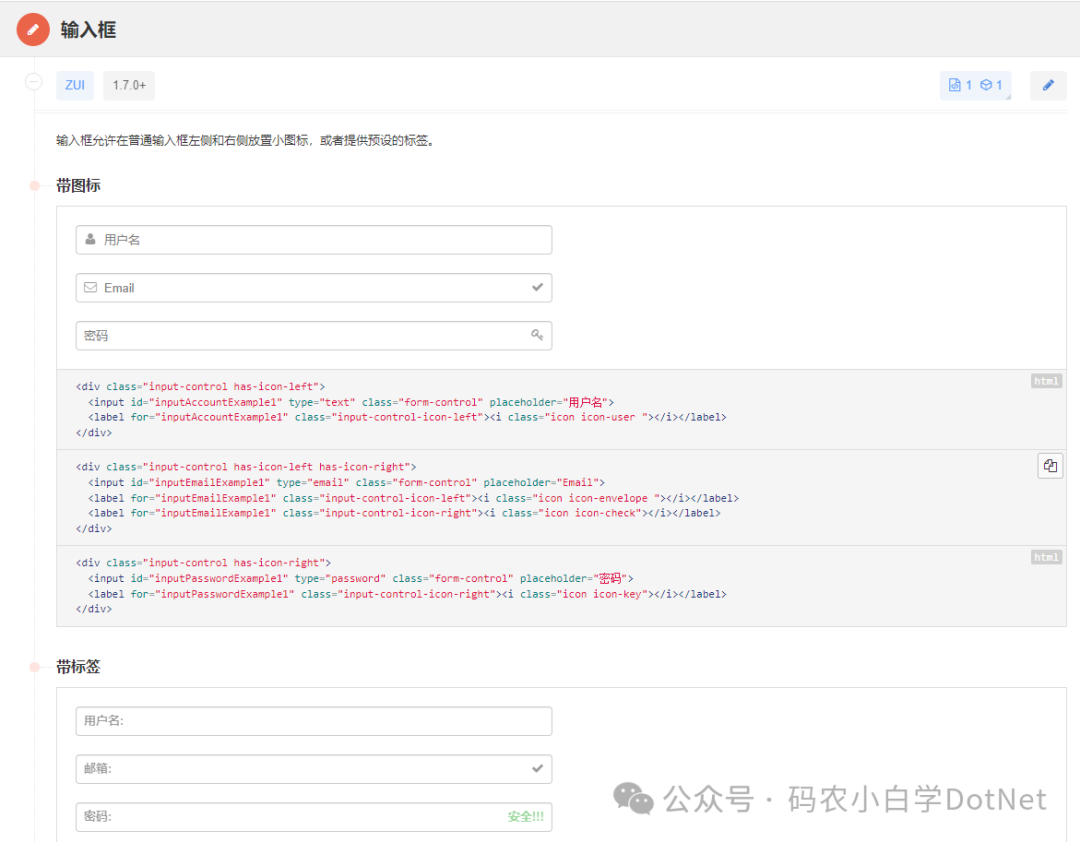This screenshot has height=842, width=1080.
Task: Click the cube icon in the top-right badge
Action: point(985,85)
